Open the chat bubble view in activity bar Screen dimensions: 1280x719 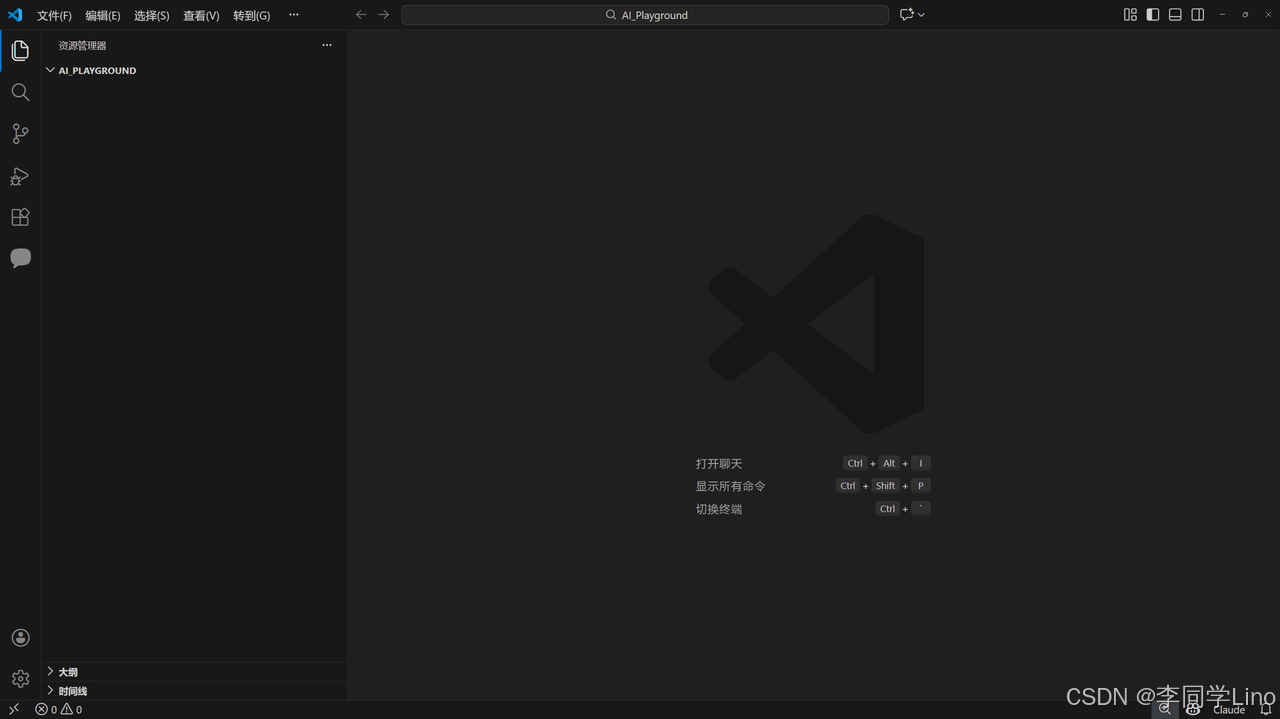click(20, 258)
